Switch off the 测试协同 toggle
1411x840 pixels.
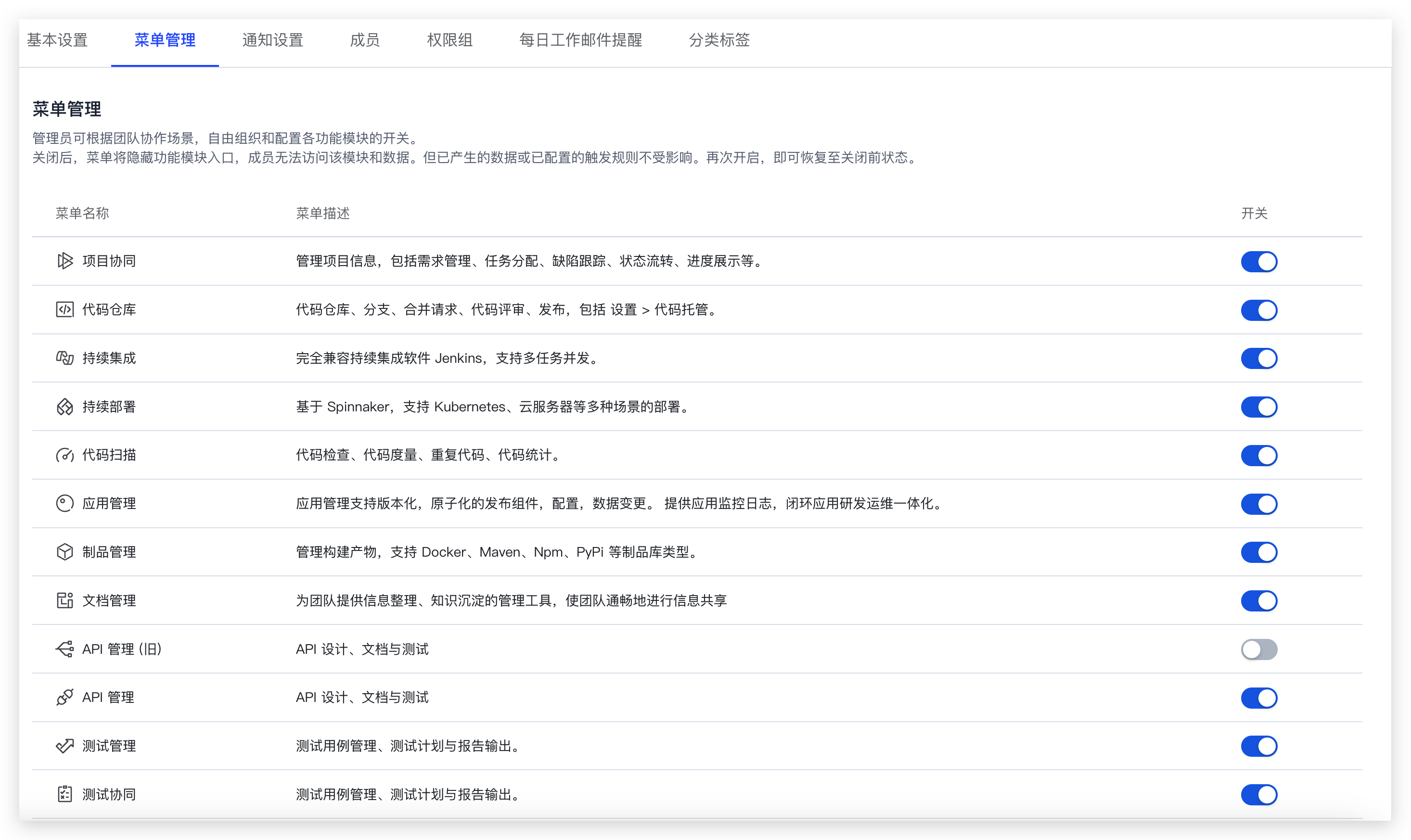(x=1259, y=795)
